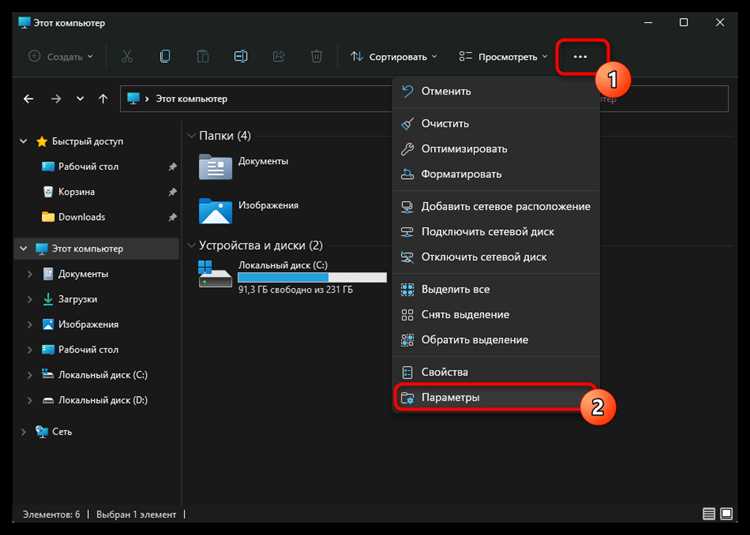Screen dimensions: 750x535
Task: Switch to large icons view
Action: 726,514
